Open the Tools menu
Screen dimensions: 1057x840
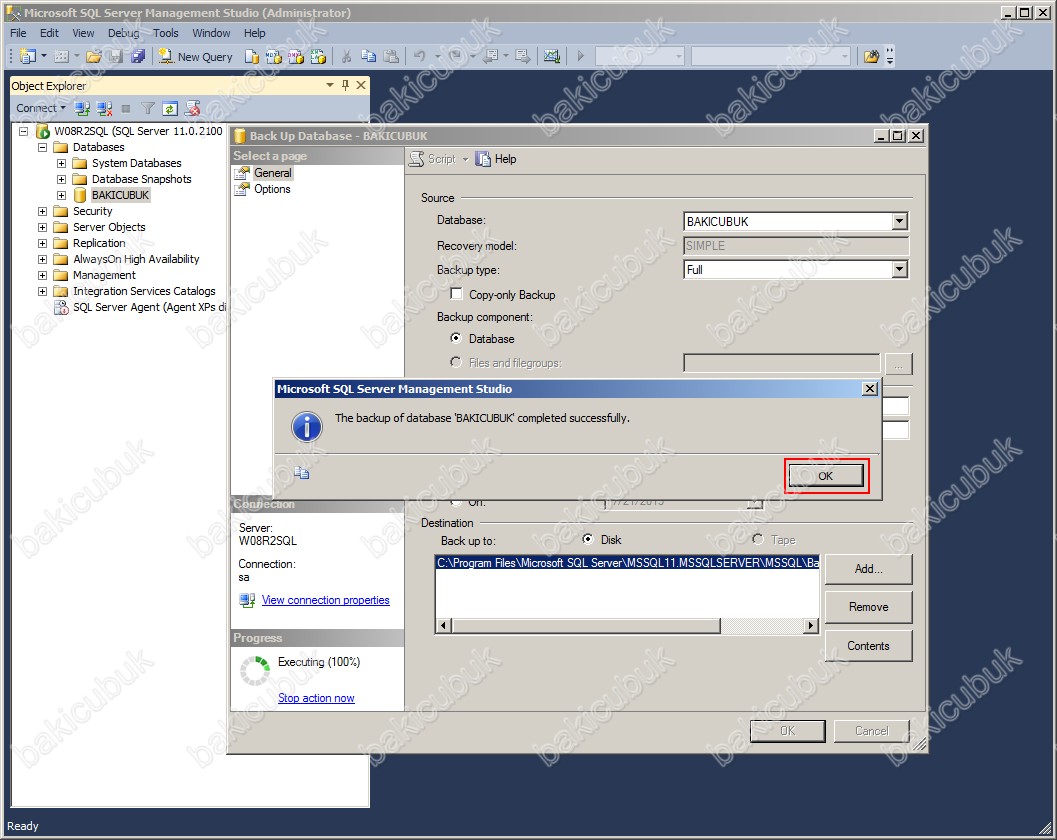click(166, 33)
